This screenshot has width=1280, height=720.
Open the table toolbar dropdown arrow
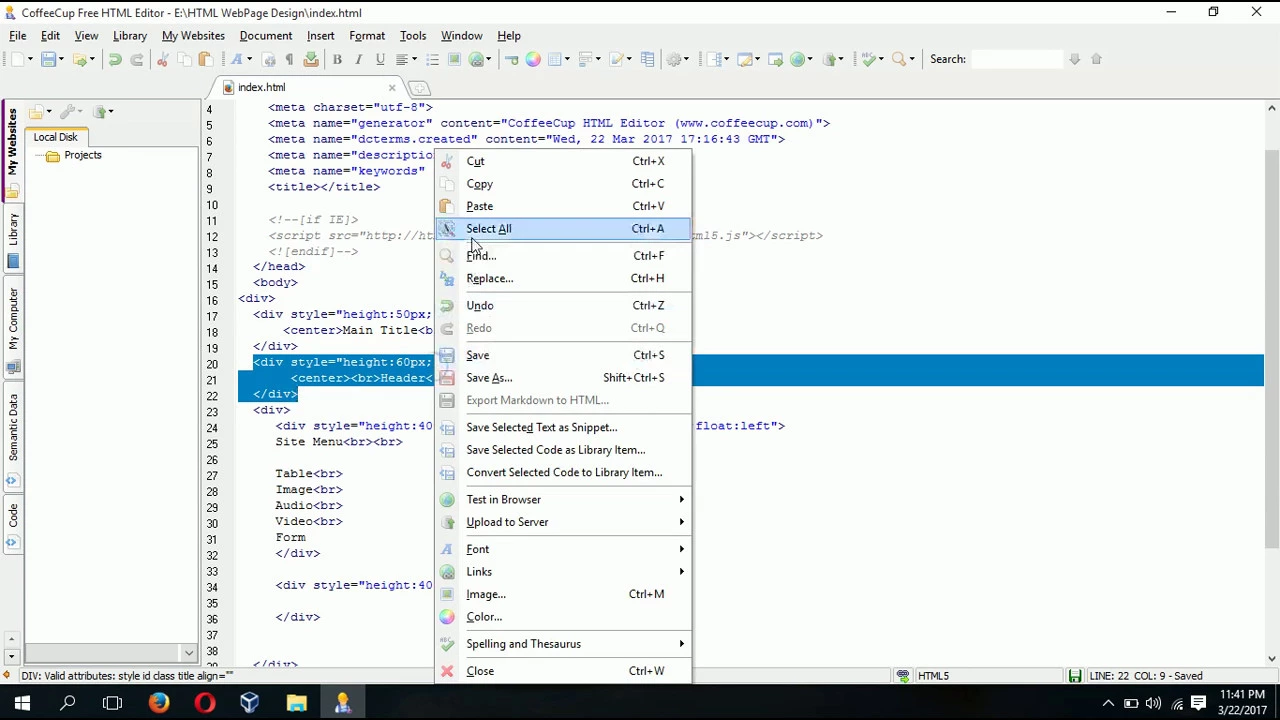[x=567, y=59]
